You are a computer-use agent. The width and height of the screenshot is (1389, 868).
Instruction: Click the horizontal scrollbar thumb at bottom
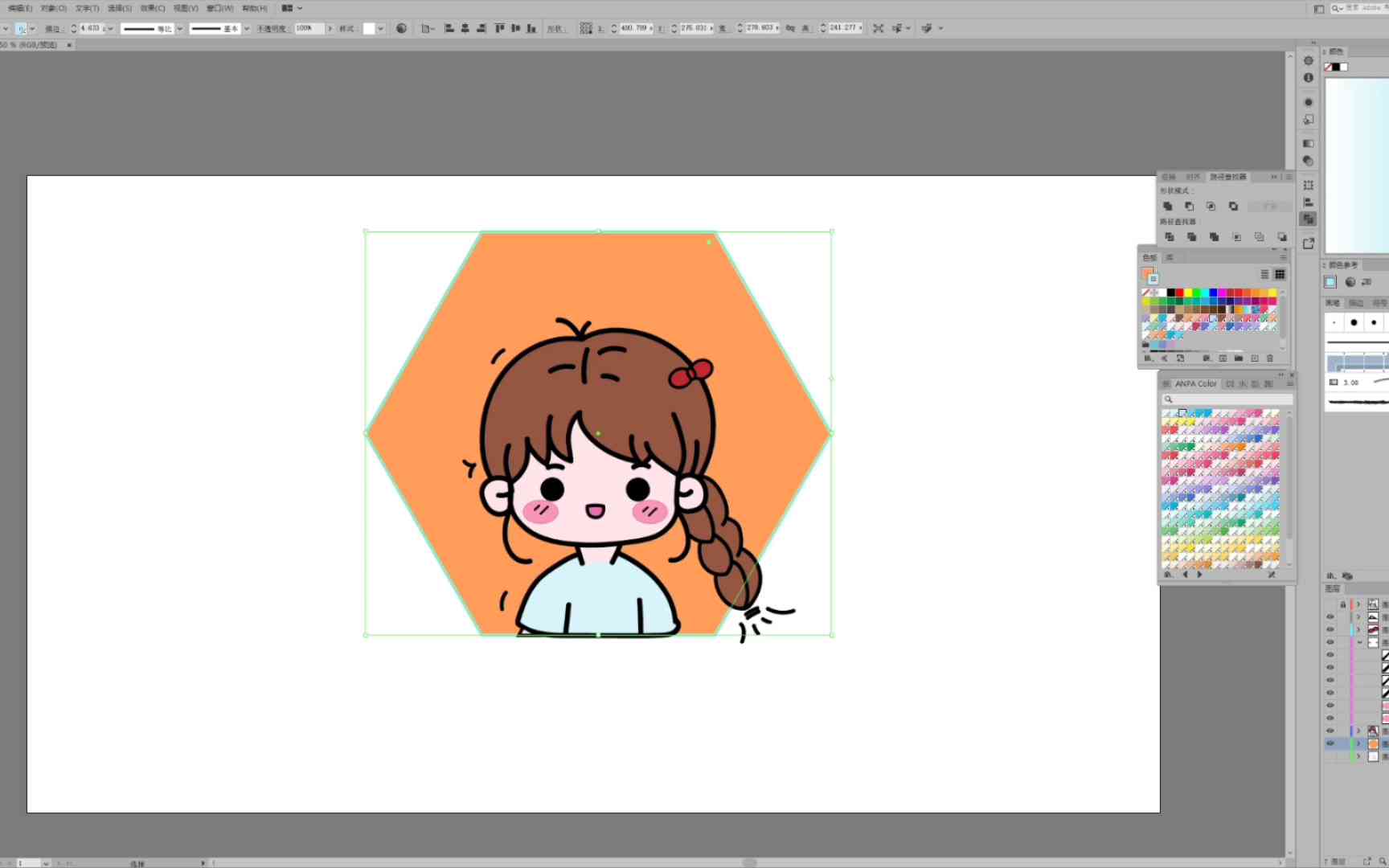[750, 862]
